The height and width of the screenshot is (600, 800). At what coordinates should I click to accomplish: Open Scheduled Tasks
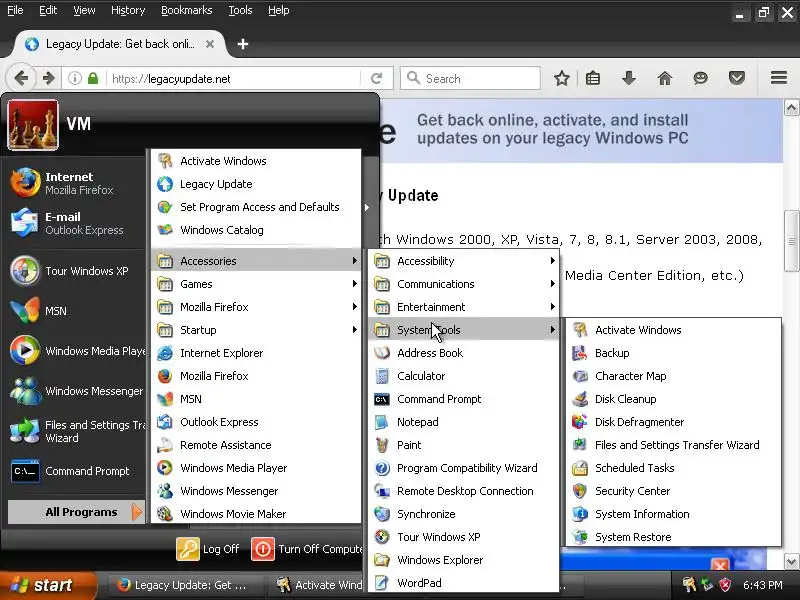tap(673, 468)
